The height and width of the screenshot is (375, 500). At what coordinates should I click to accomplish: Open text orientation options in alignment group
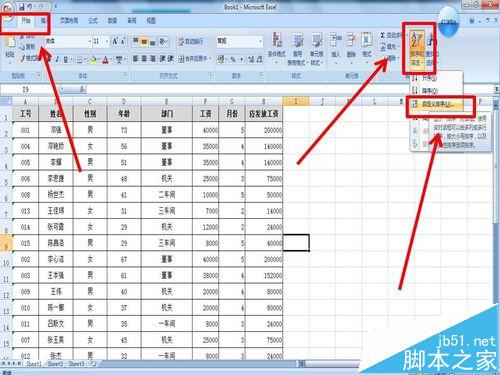click(x=163, y=41)
